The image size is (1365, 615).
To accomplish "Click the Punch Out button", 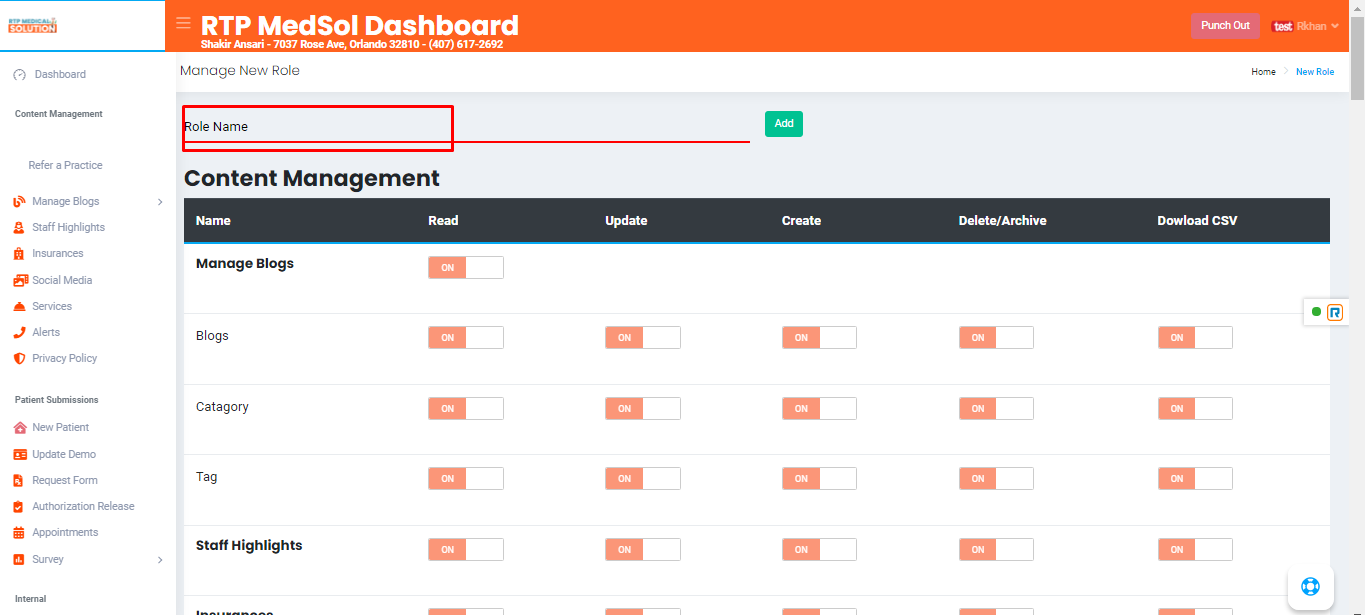I will [x=1225, y=26].
